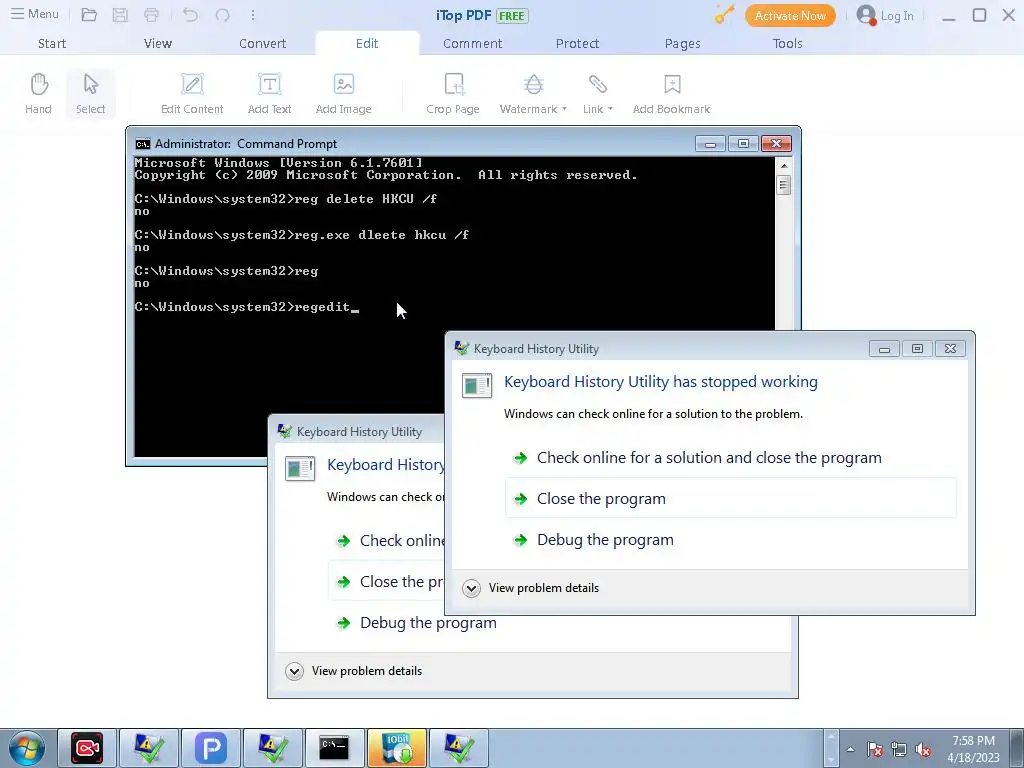This screenshot has width=1024, height=768.
Task: Click Log In account button
Action: (x=885, y=16)
